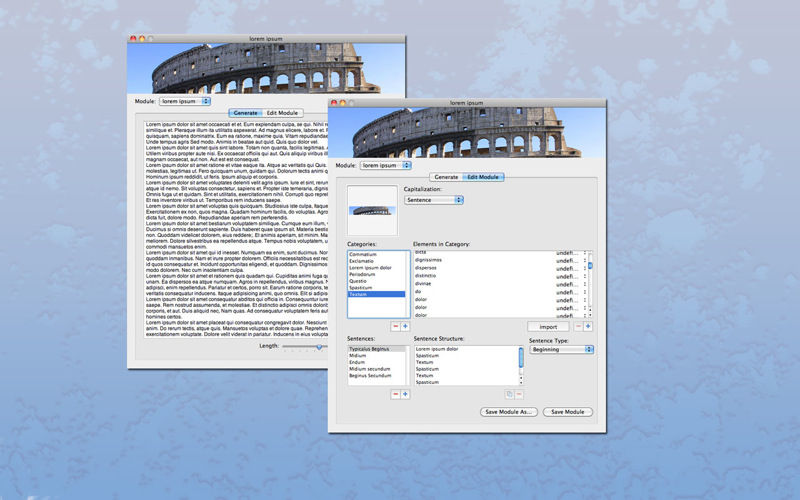800x500 pixels.
Task: Select Lorem ipsum dolor in the Categories list
Action: tap(377, 267)
